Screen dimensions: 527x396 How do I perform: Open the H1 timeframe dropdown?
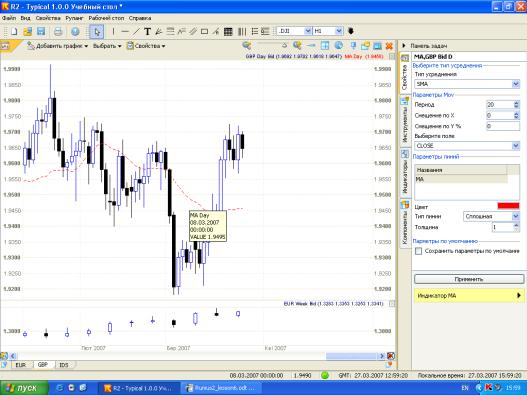339,31
